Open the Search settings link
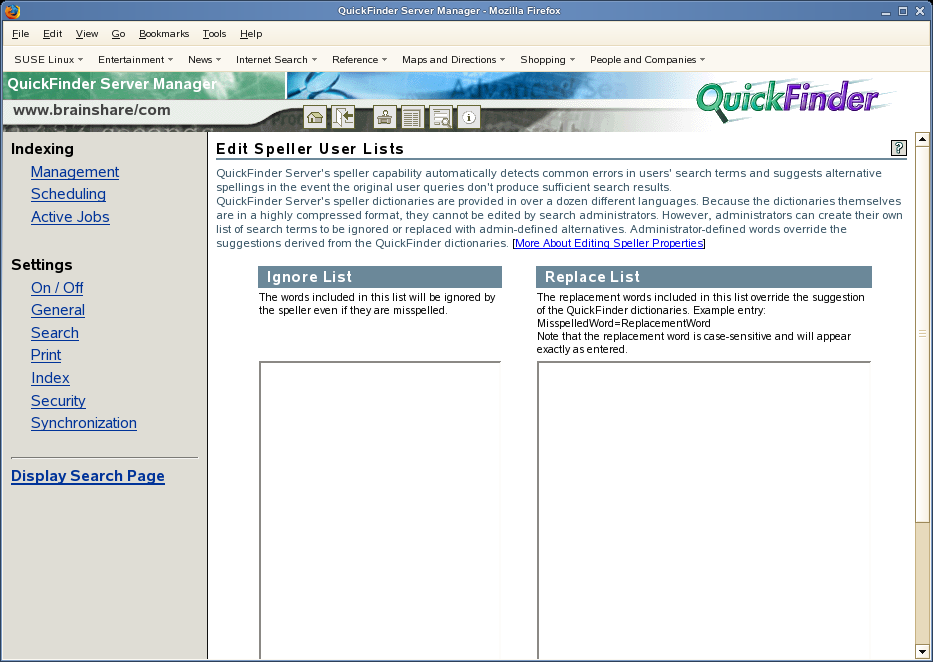The width and height of the screenshot is (933, 662). [55, 333]
